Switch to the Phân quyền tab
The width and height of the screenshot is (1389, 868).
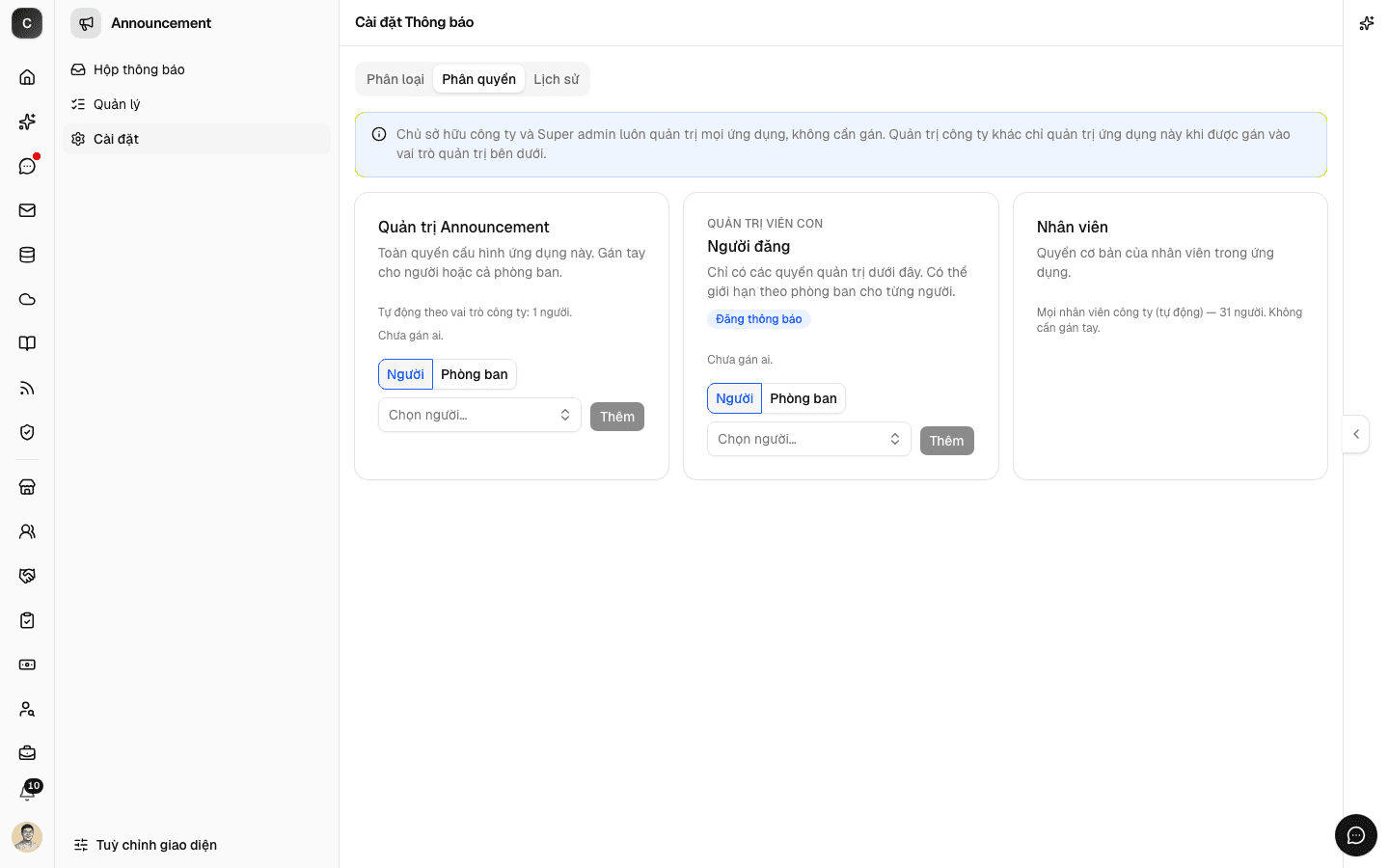coord(479,79)
